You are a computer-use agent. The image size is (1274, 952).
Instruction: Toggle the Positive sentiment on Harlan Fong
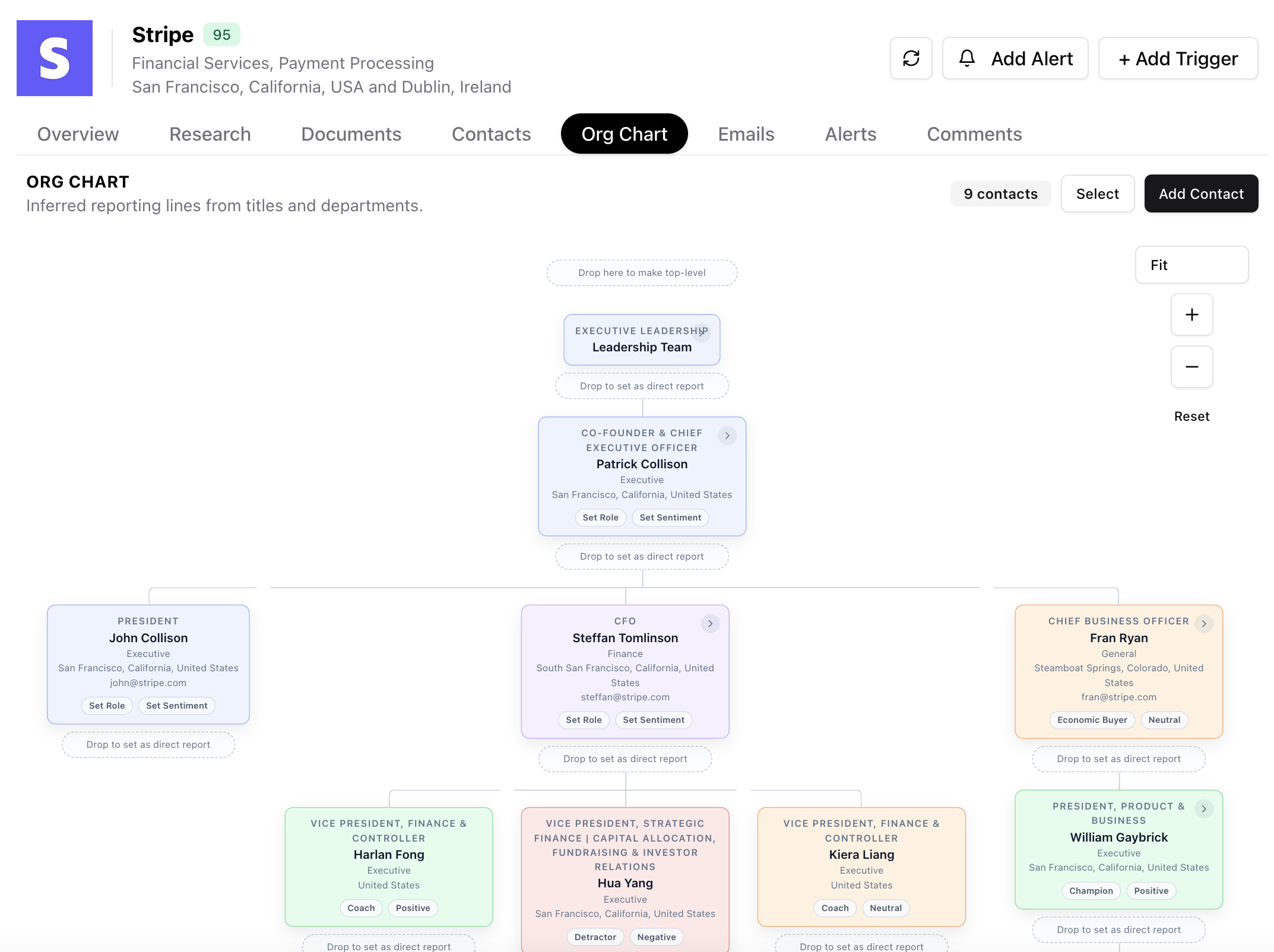(413, 907)
